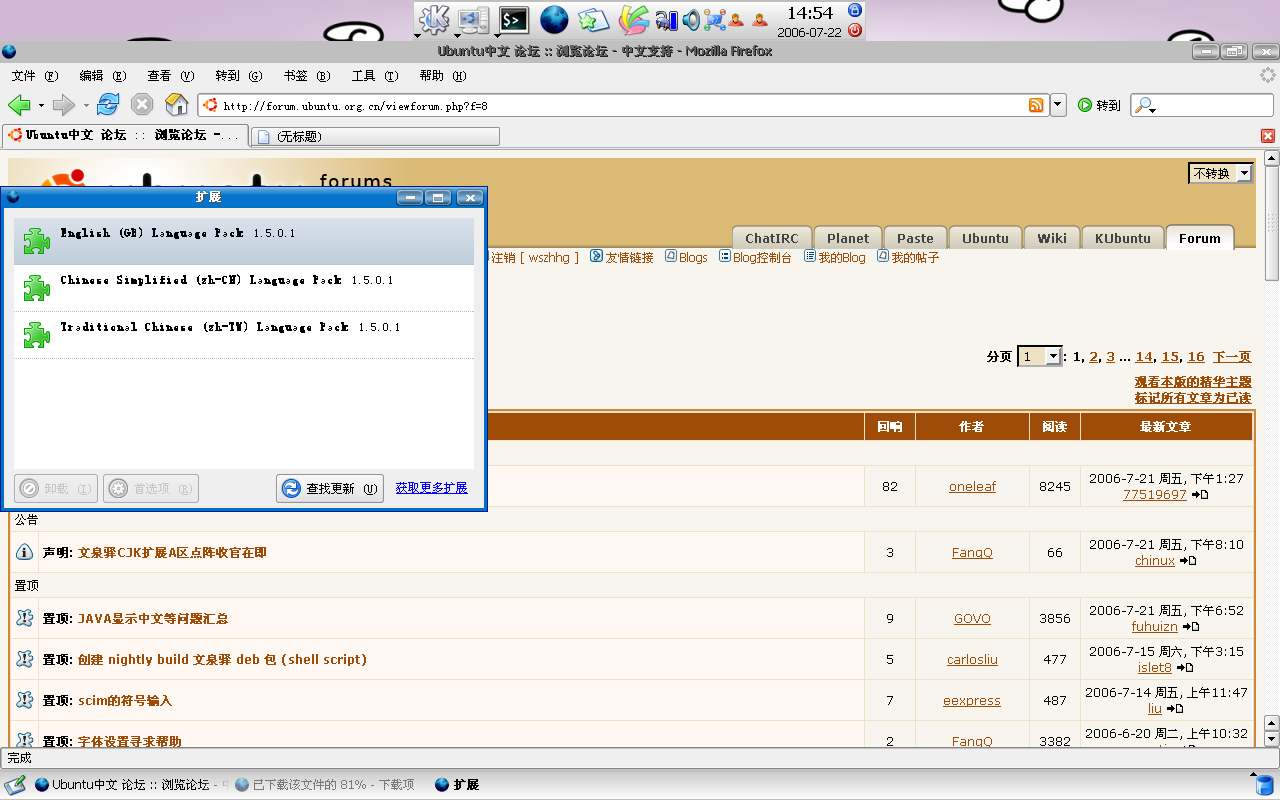Click the announcement info icon beside 声明

pyautogui.click(x=25, y=552)
